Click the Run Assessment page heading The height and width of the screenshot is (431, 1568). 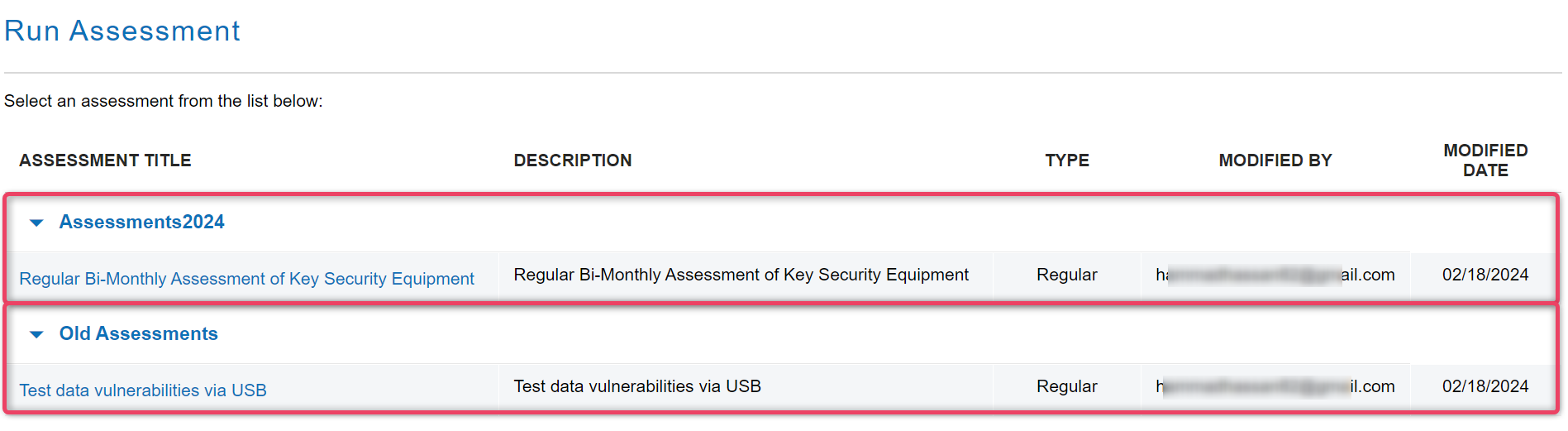click(122, 31)
